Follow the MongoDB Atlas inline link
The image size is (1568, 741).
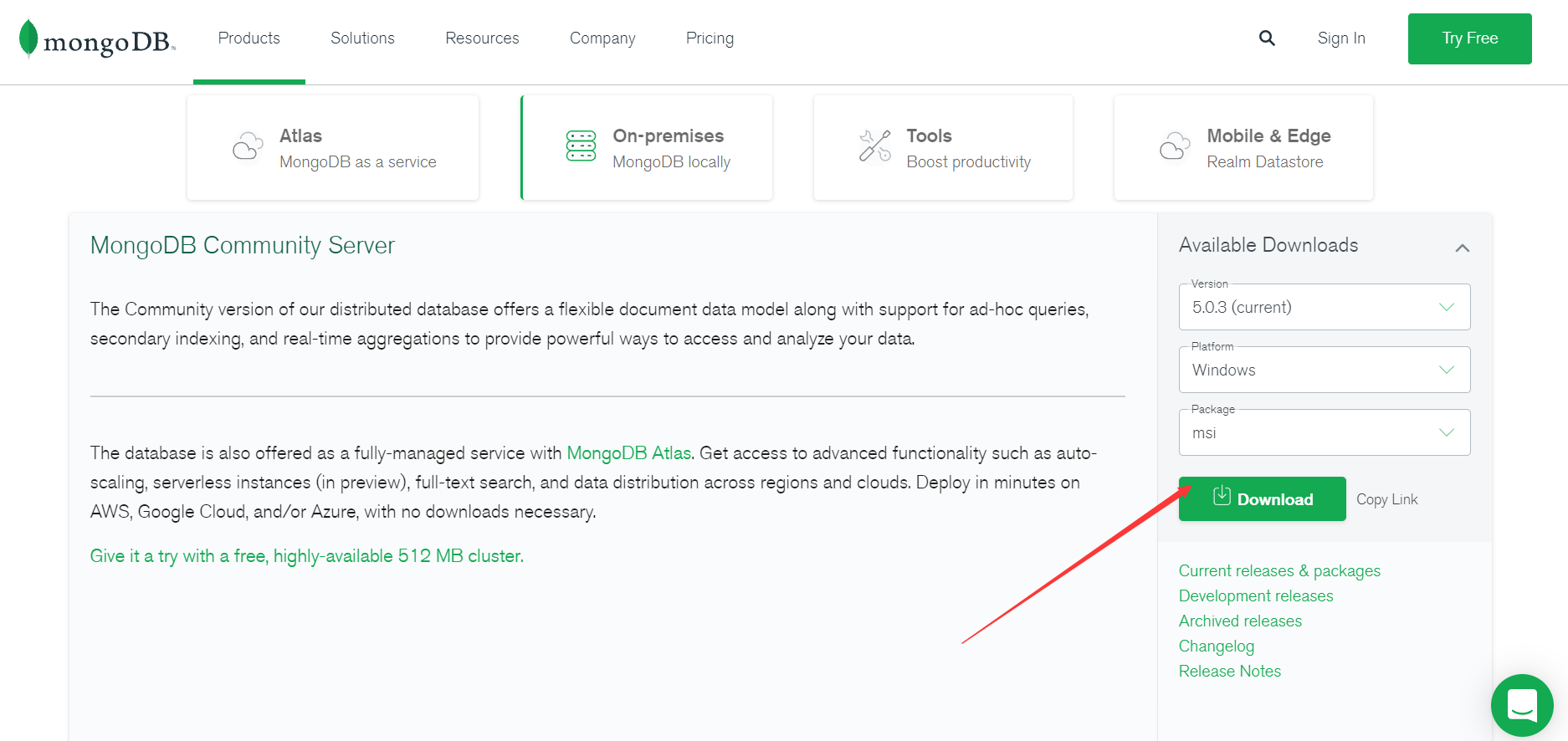pos(629,453)
